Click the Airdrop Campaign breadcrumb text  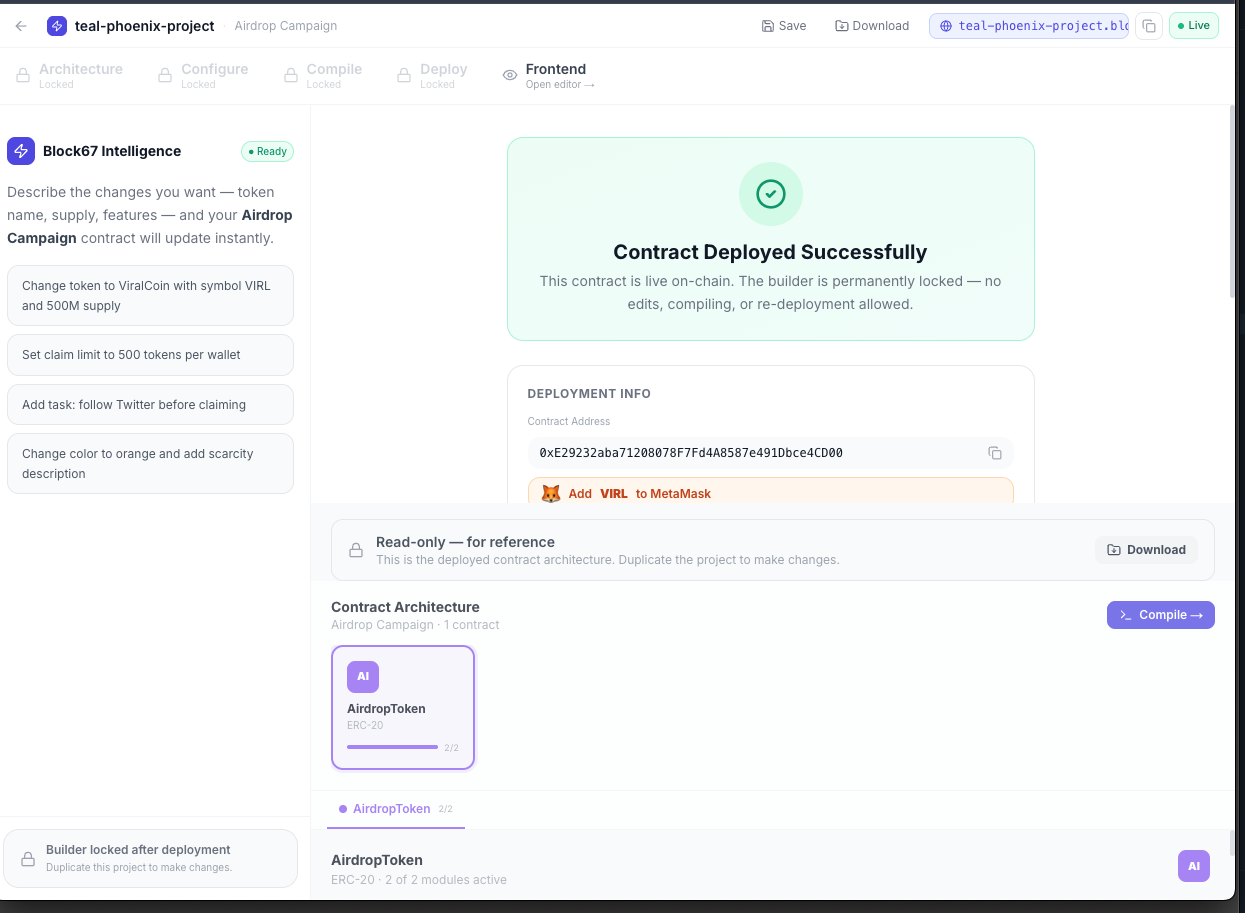coord(286,26)
